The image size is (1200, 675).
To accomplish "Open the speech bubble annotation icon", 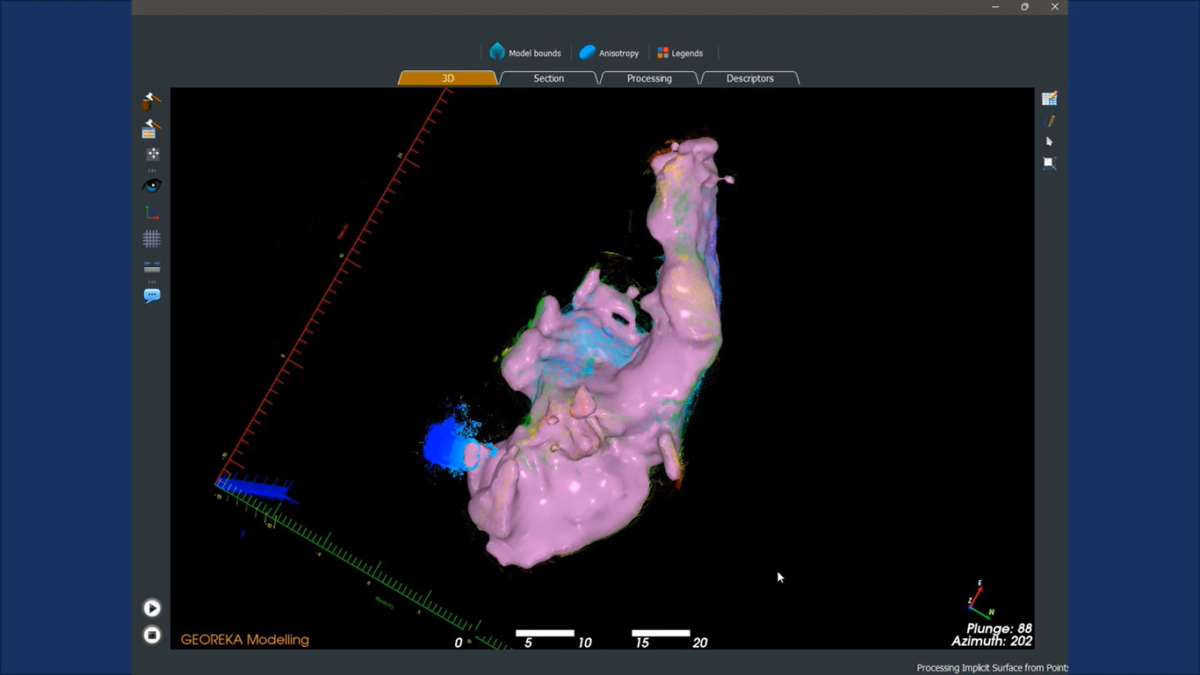I will (x=152, y=295).
